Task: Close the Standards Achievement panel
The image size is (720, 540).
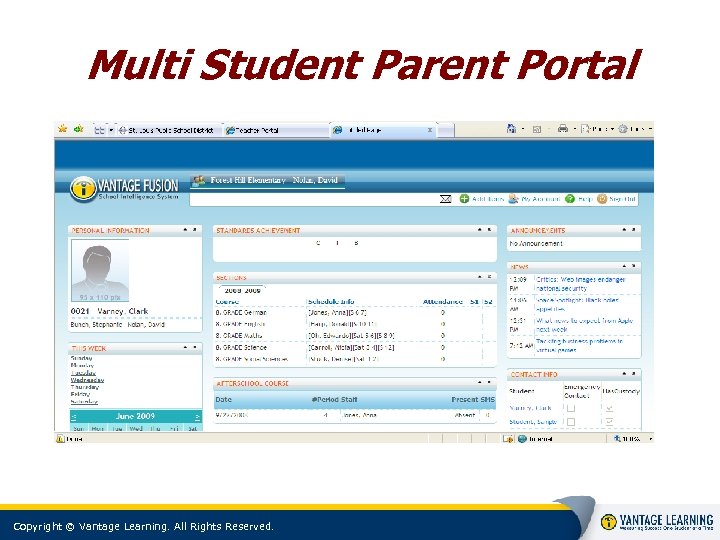Action: click(x=489, y=230)
